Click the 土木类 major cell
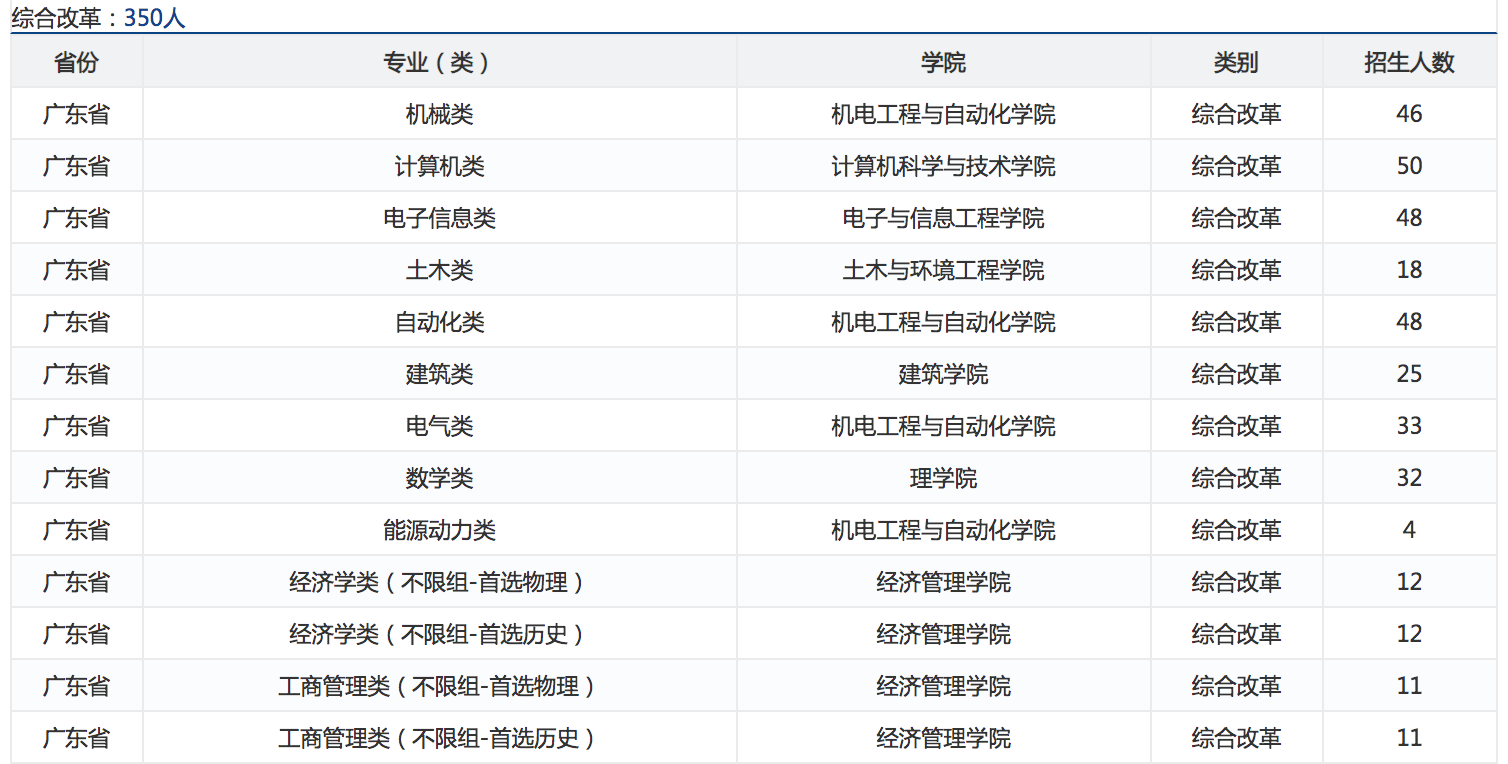The width and height of the screenshot is (1508, 764). pos(439,270)
